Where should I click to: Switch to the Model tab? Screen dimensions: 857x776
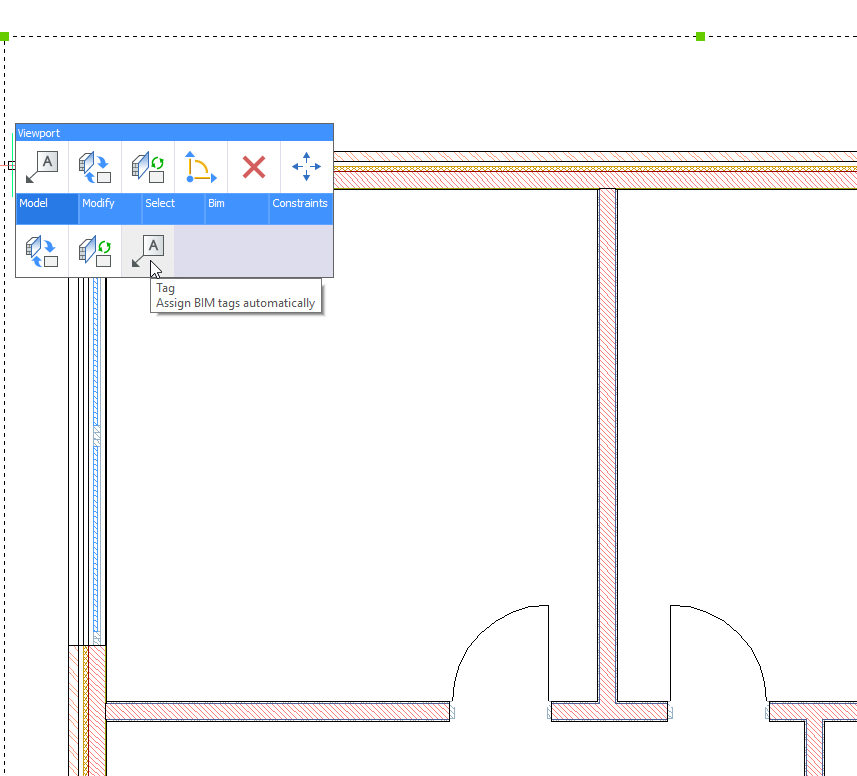pos(46,204)
